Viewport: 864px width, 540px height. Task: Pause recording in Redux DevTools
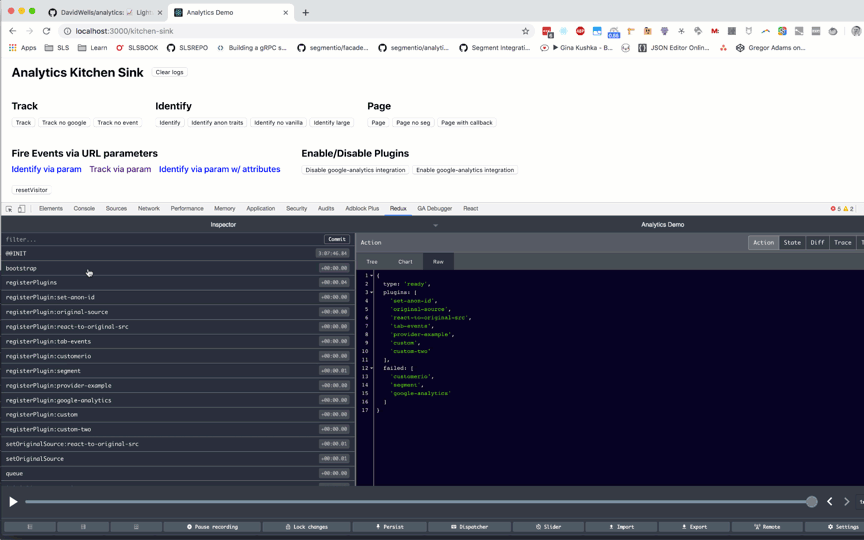[x=212, y=527]
